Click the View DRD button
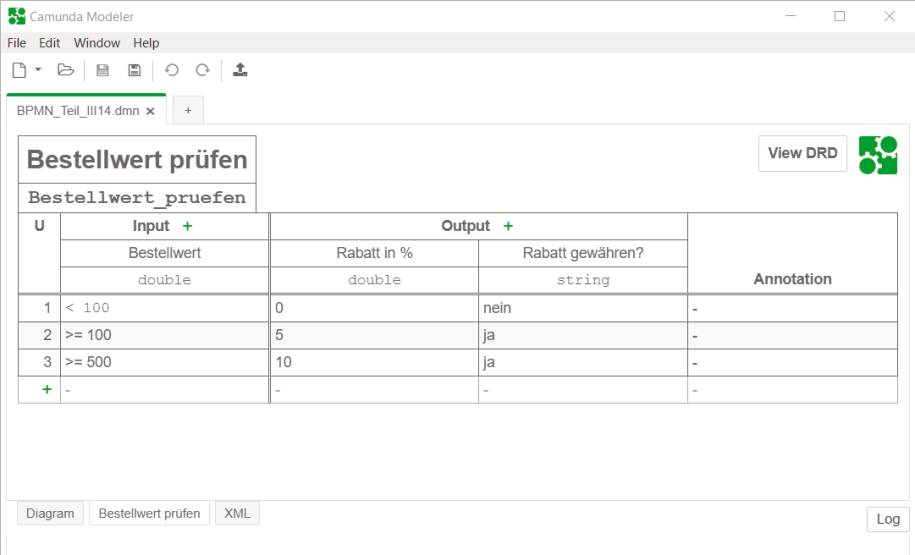 (x=802, y=153)
